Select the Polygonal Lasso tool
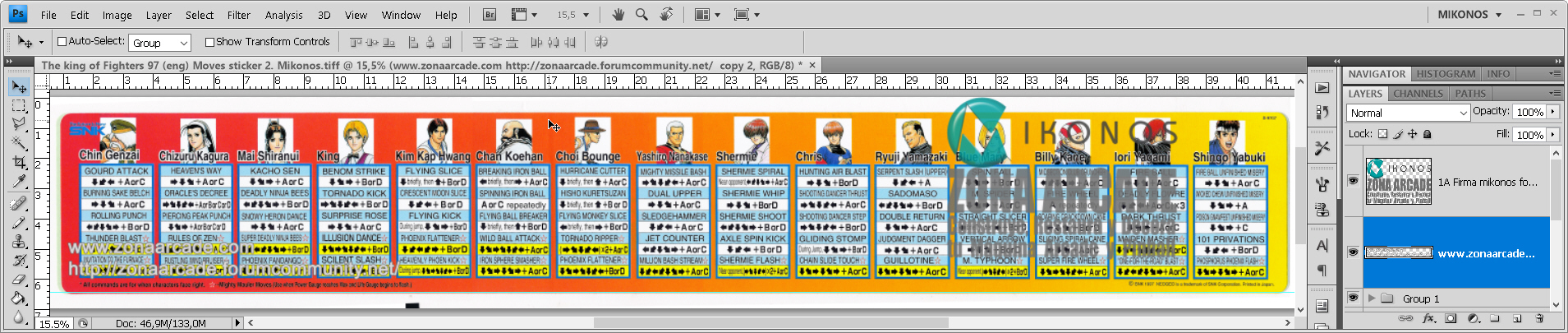This screenshot has height=333, width=1568. pos(18,124)
